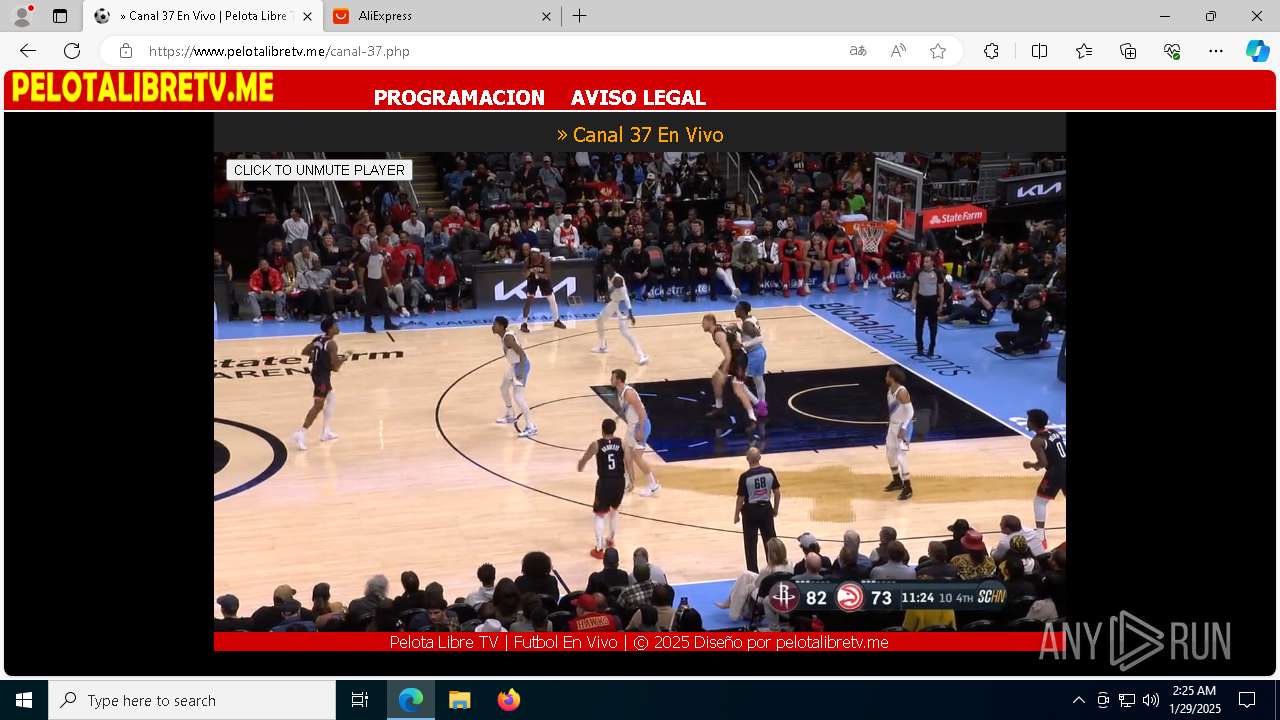Open the notification center
This screenshot has width=1280, height=720.
(1247, 700)
